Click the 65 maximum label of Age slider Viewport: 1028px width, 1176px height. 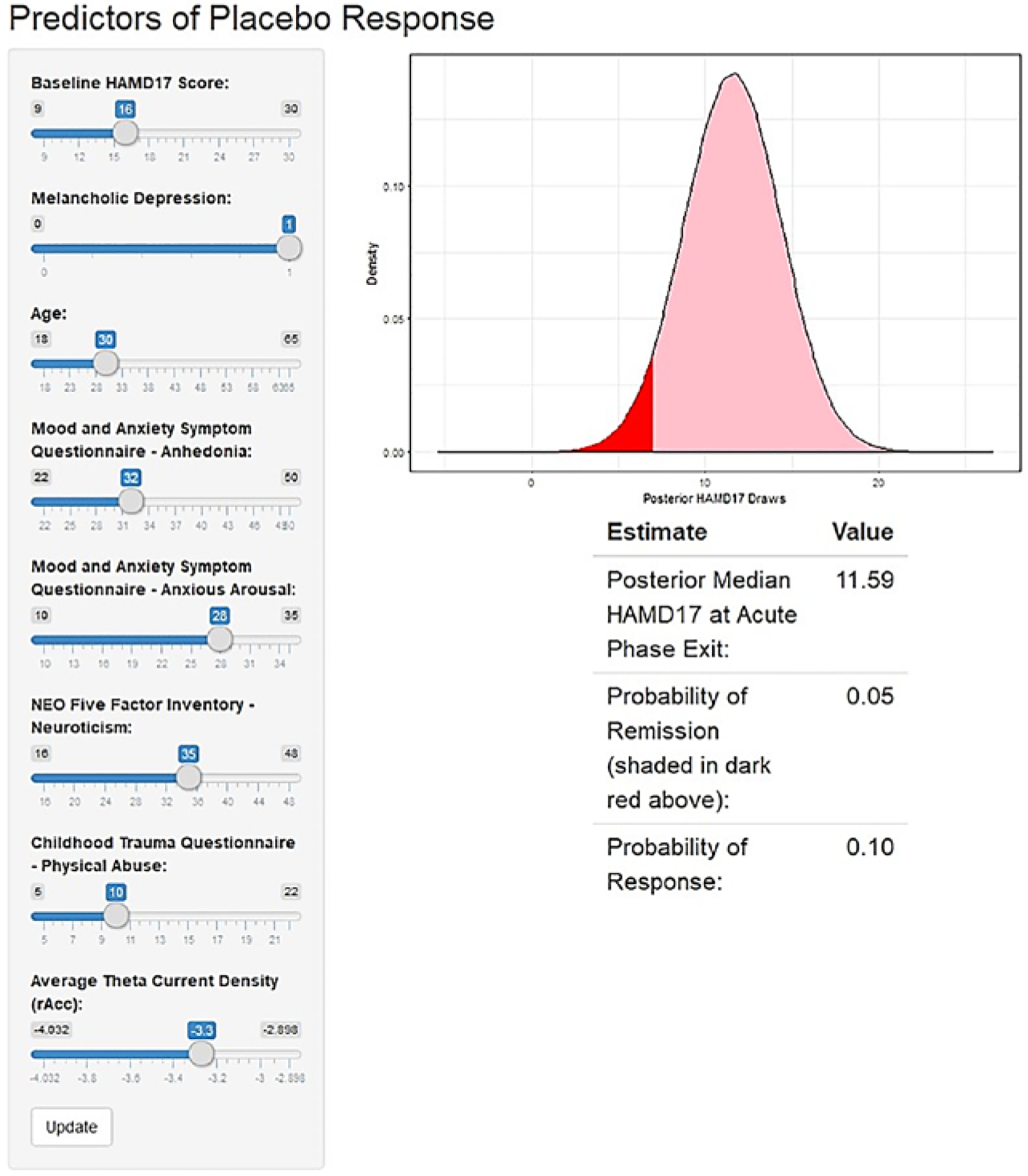pos(290,339)
